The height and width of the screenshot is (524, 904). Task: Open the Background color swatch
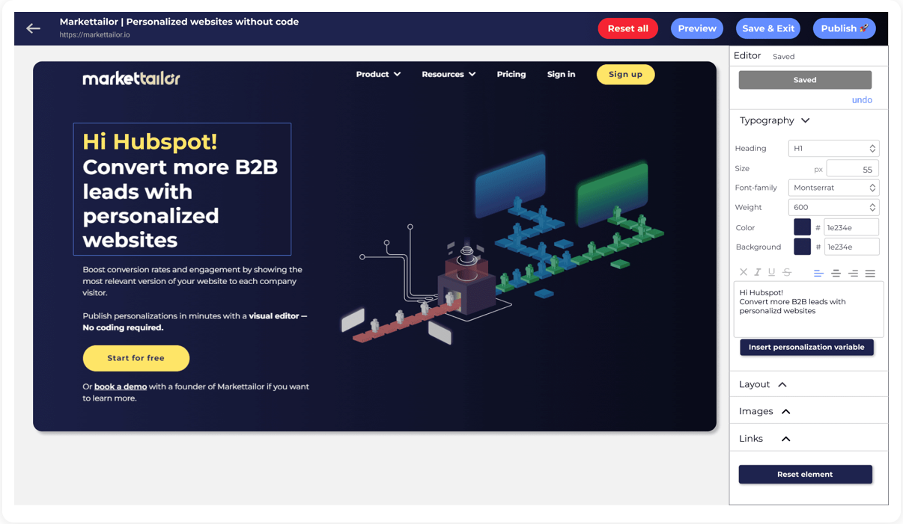point(802,247)
